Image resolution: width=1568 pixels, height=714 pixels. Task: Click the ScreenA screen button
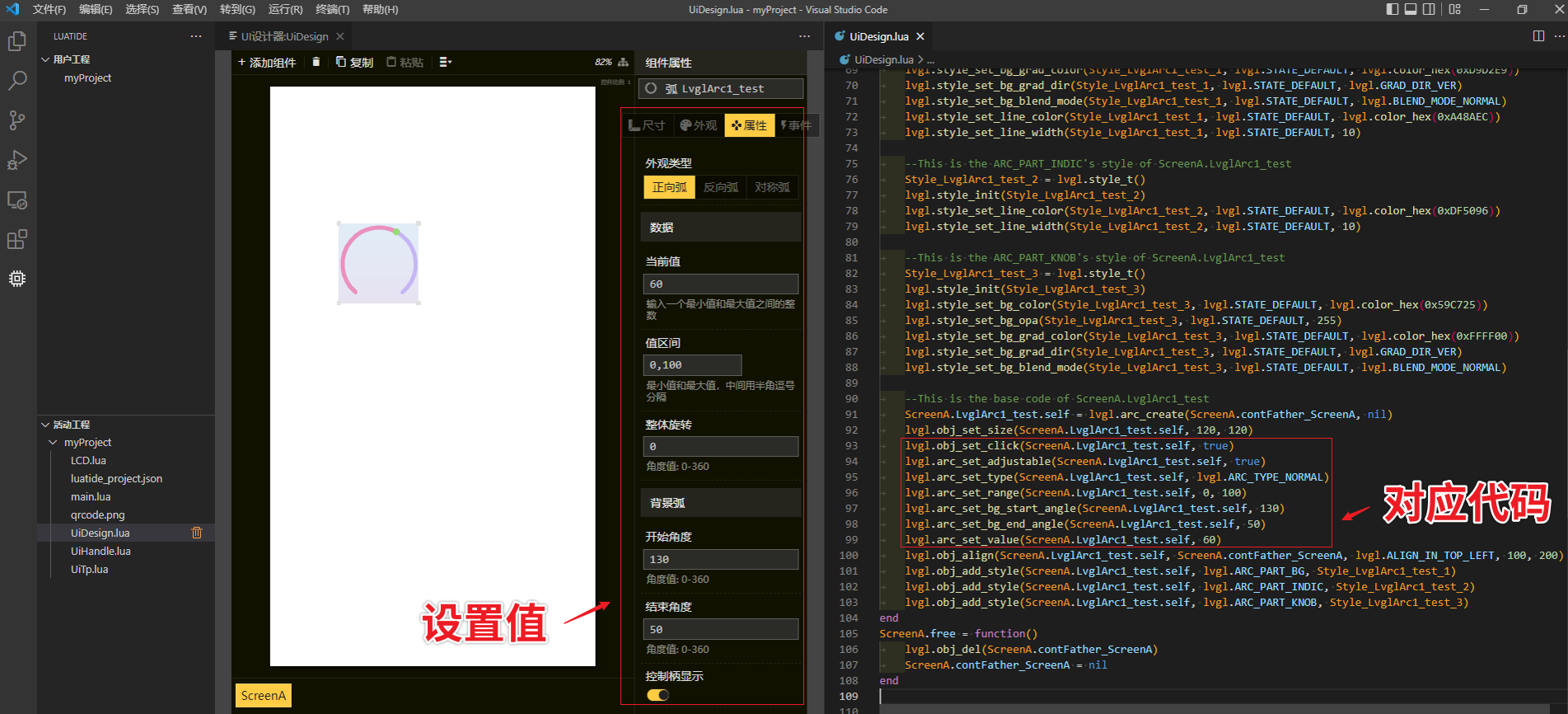click(263, 696)
